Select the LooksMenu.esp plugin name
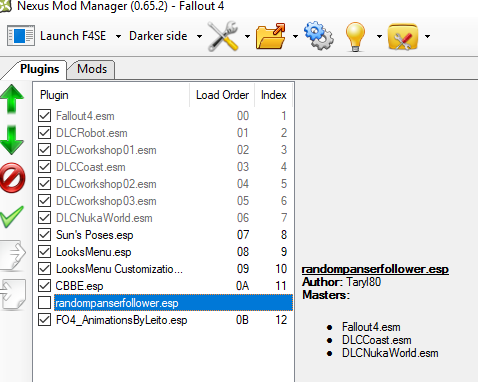 point(94,252)
